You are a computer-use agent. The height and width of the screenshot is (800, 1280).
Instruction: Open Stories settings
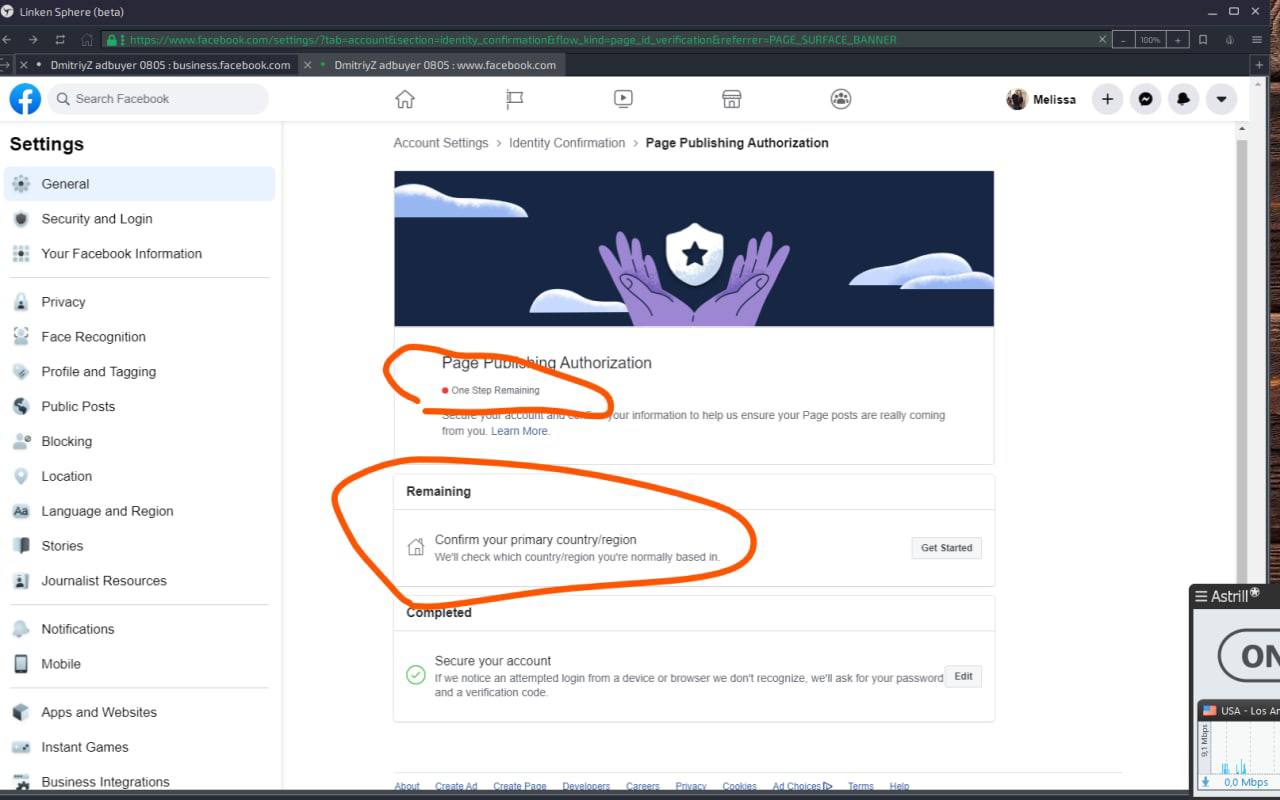point(140,546)
